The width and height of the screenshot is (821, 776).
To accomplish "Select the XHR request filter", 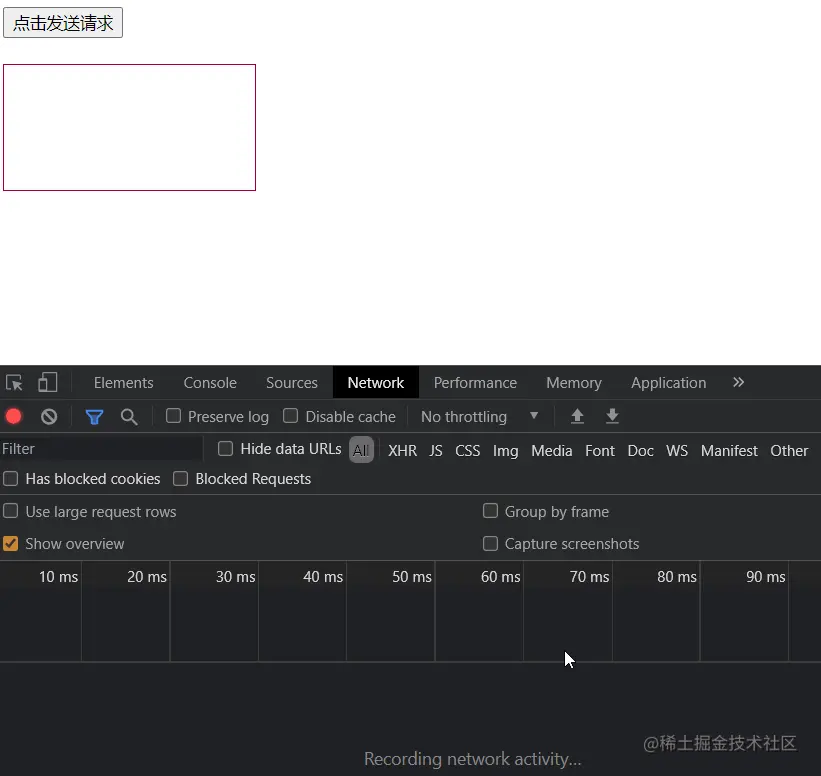I will pos(402,450).
